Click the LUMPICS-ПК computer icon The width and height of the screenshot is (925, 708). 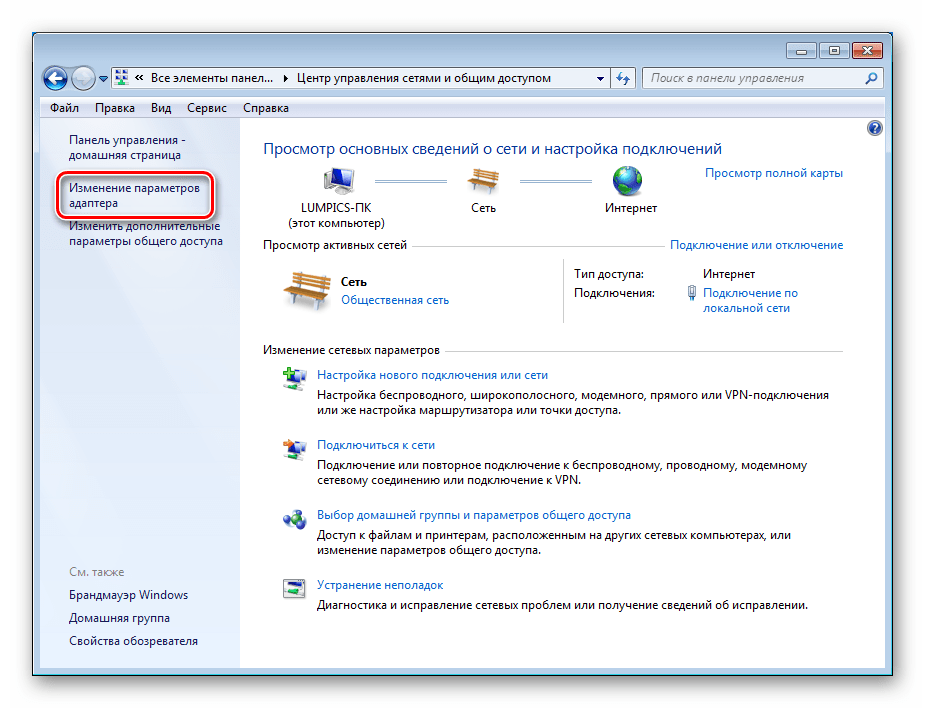click(339, 181)
